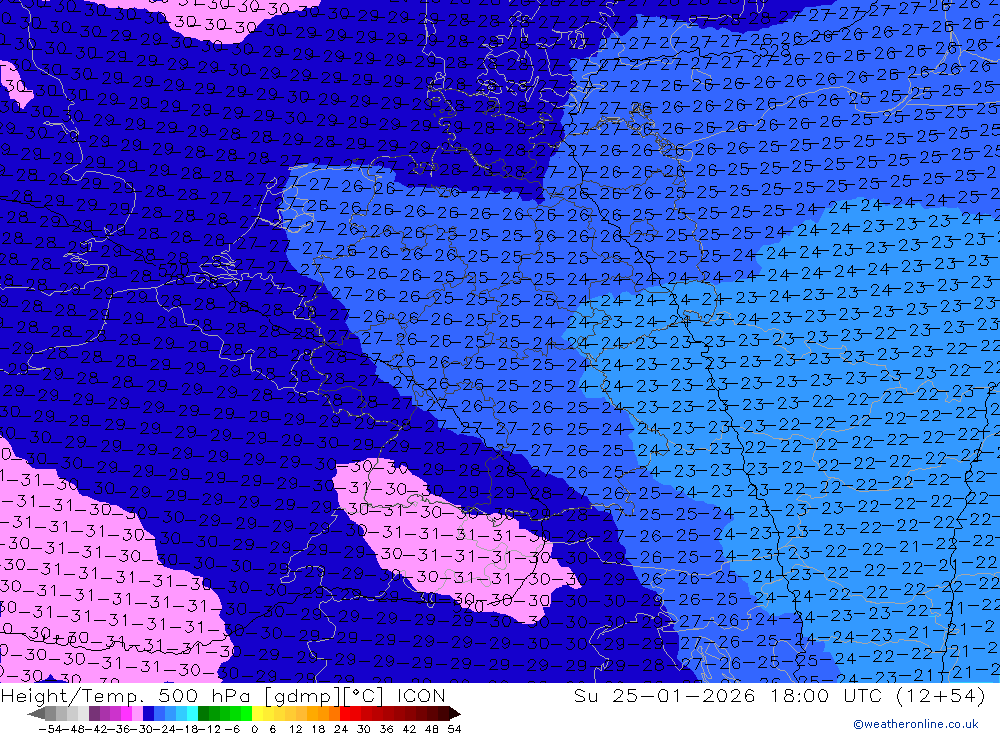
Task: Click the pure red legend swatch at 24
Action: click(345, 713)
